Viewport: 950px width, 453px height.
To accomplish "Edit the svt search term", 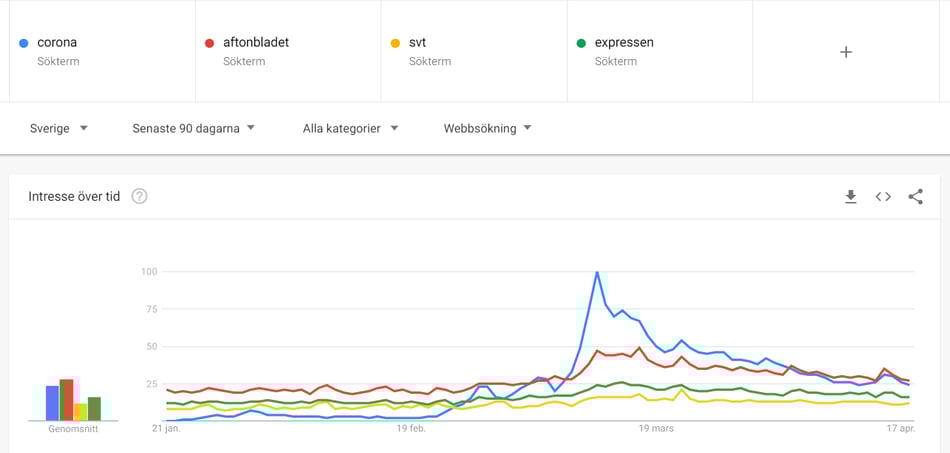I will tap(418, 43).
